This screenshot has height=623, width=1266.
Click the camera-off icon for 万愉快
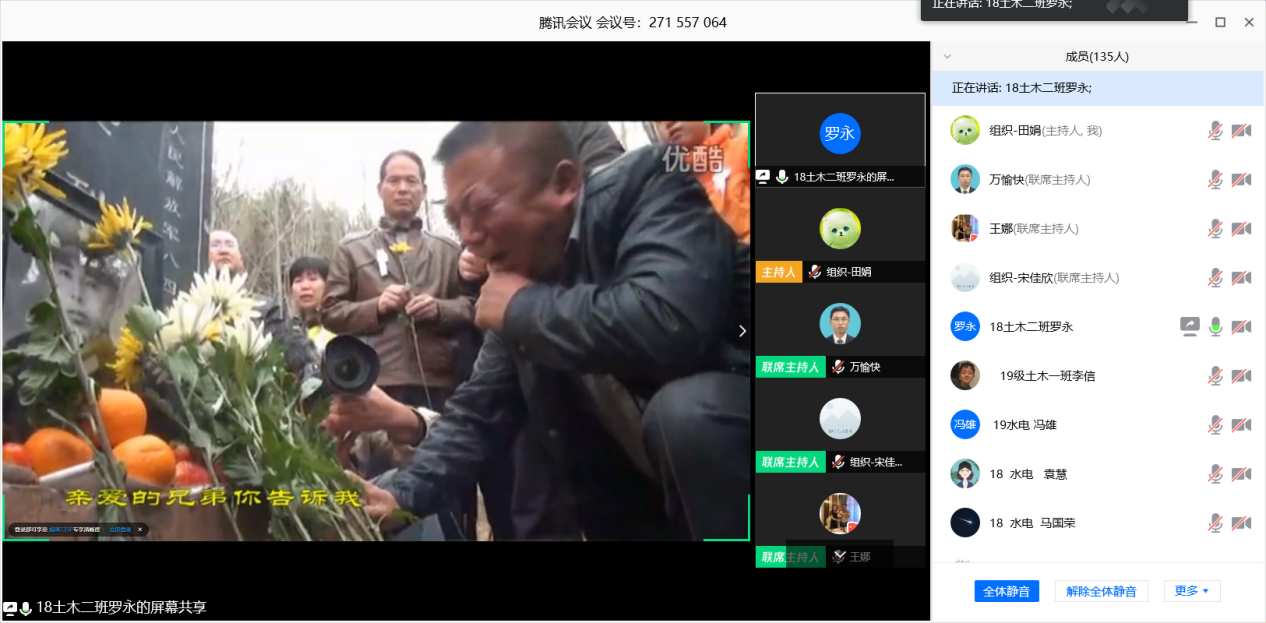(x=1241, y=179)
